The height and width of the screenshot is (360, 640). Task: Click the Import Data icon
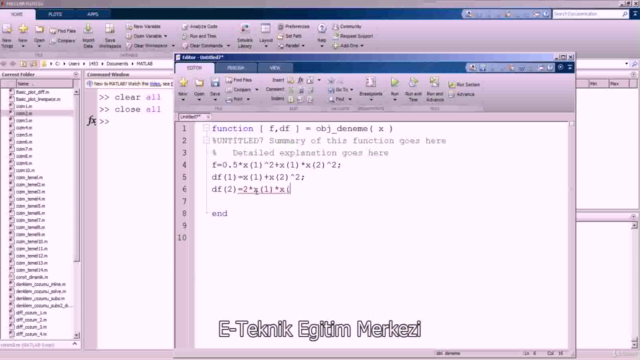point(88,29)
